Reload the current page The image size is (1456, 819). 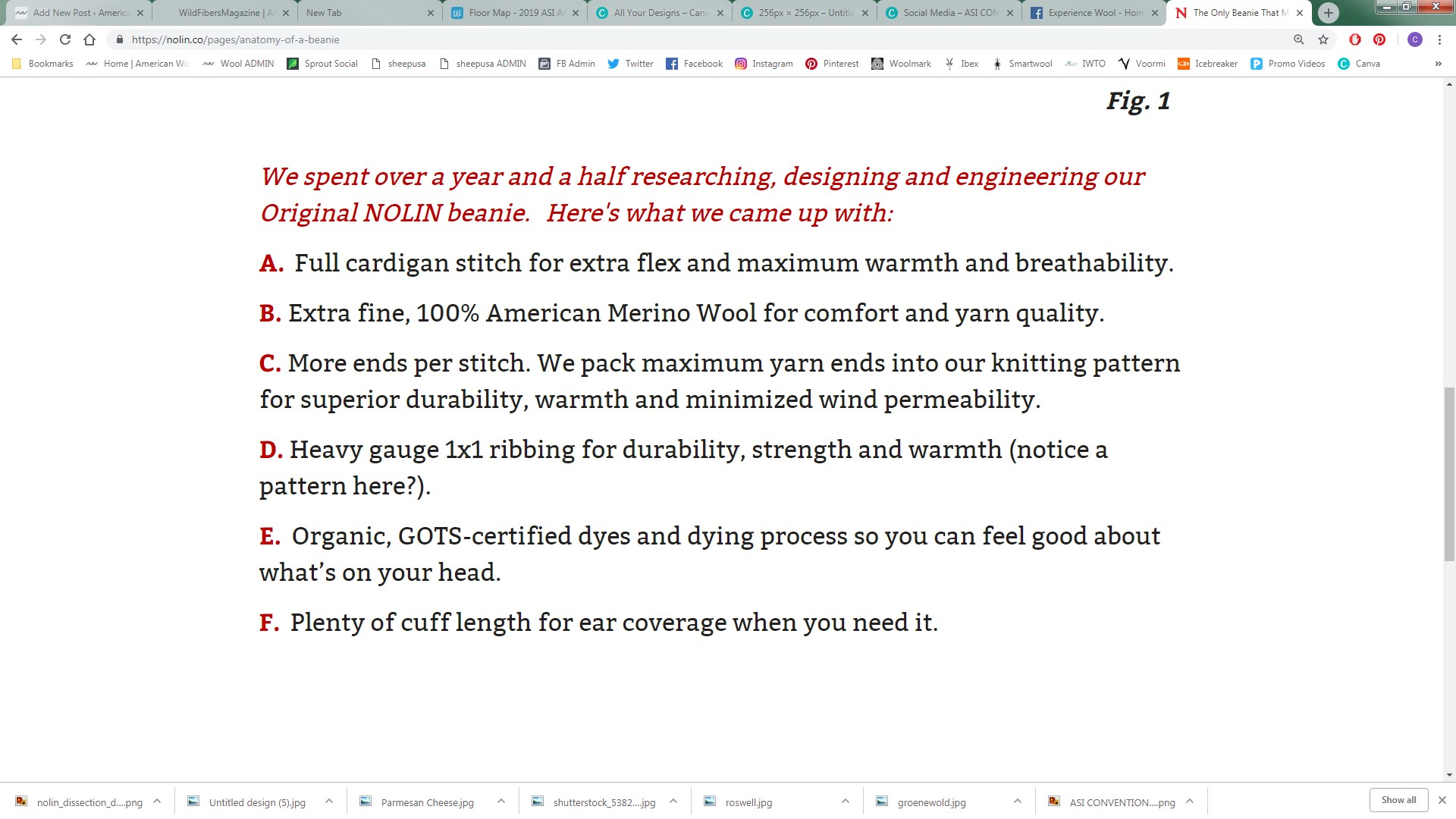pyautogui.click(x=65, y=39)
